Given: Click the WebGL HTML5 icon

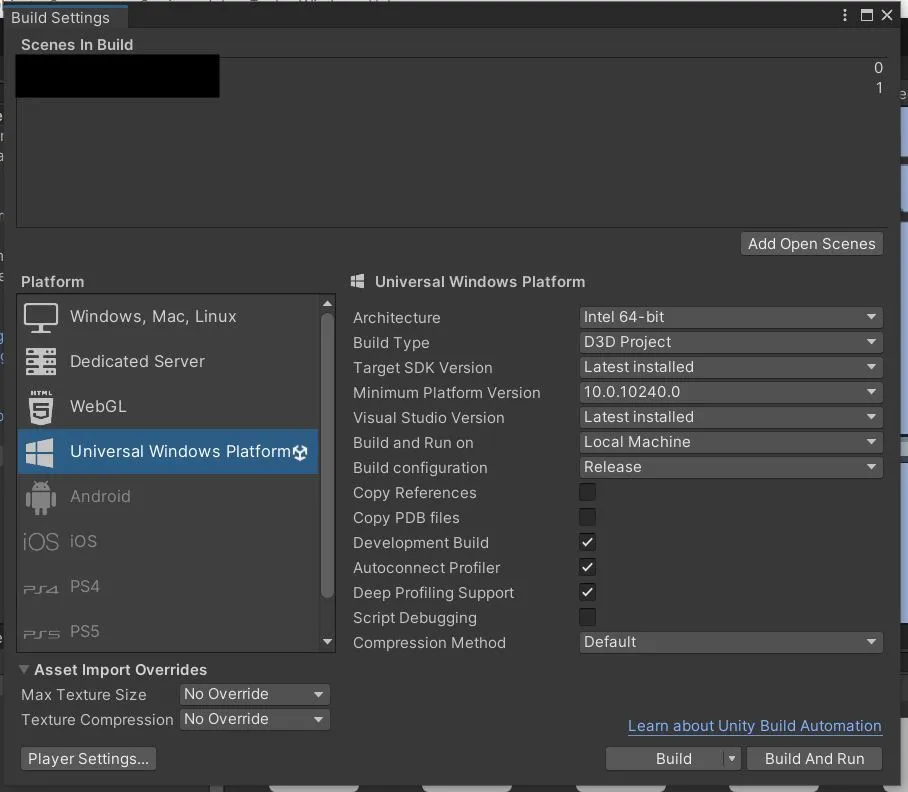Looking at the screenshot, I should click(41, 407).
